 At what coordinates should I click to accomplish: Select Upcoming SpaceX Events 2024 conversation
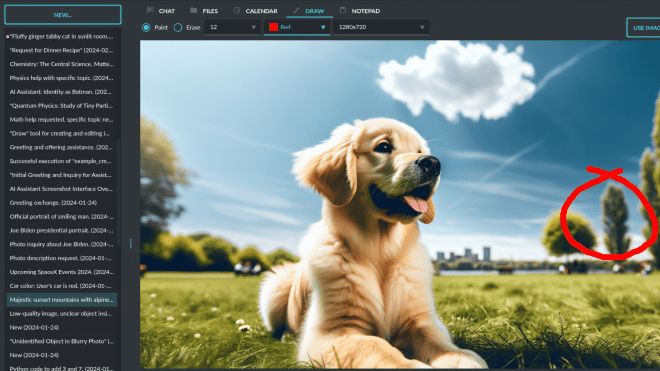[x=61, y=272]
